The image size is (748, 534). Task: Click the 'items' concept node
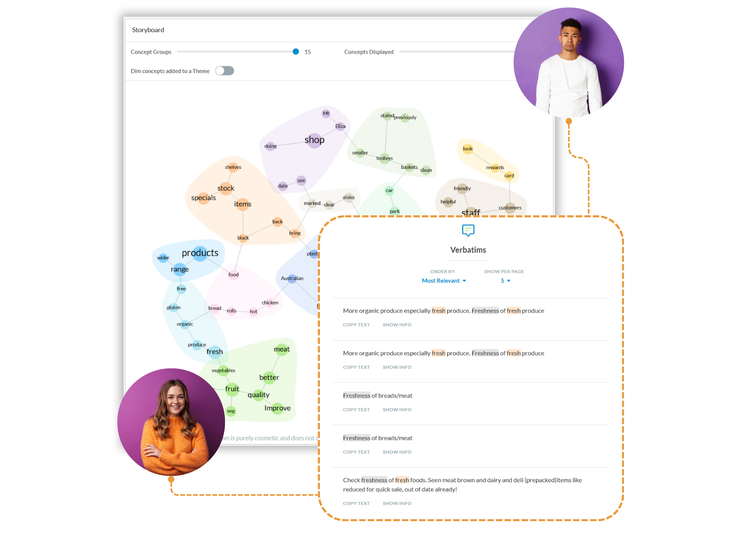(242, 204)
